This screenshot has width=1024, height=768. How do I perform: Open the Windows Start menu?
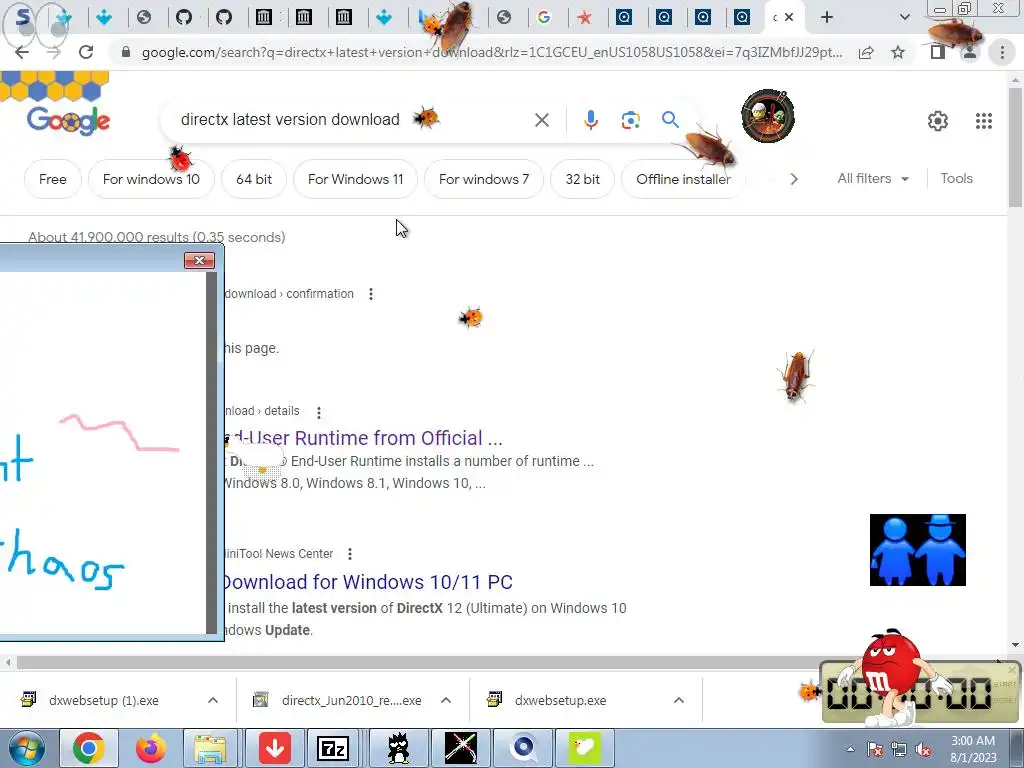pos(26,748)
